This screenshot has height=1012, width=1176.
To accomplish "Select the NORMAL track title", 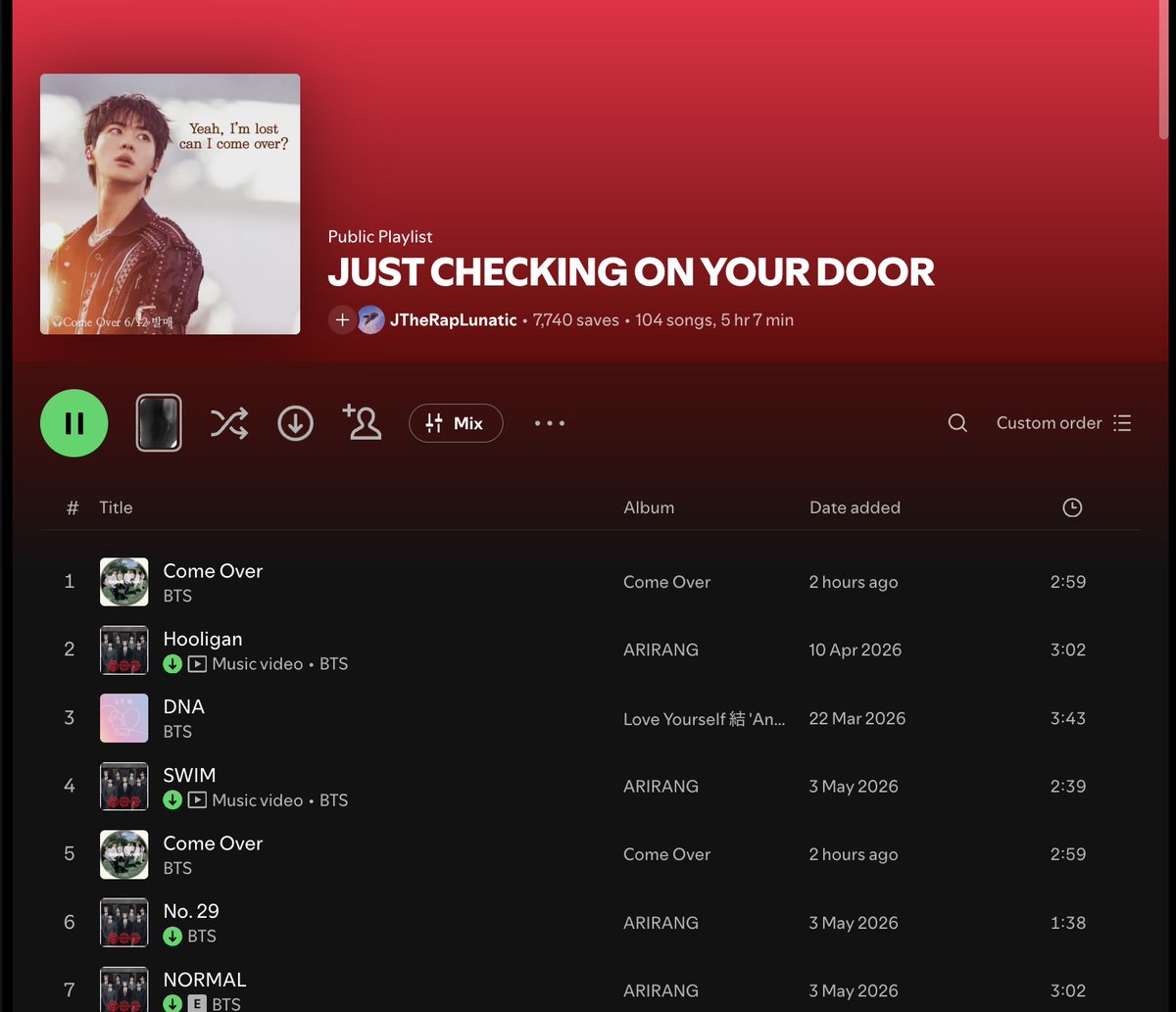I will pyautogui.click(x=205, y=980).
